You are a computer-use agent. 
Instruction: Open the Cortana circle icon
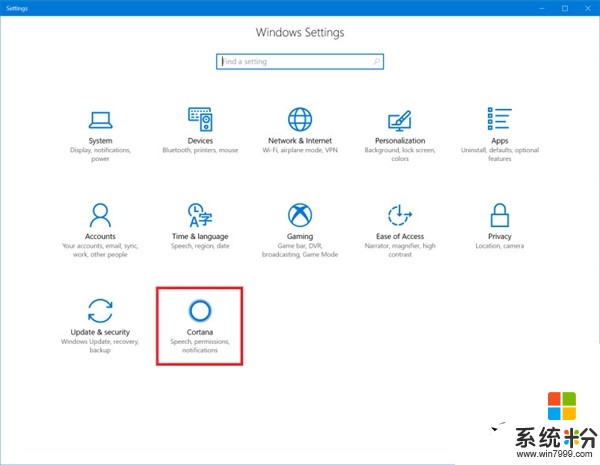pos(200,310)
